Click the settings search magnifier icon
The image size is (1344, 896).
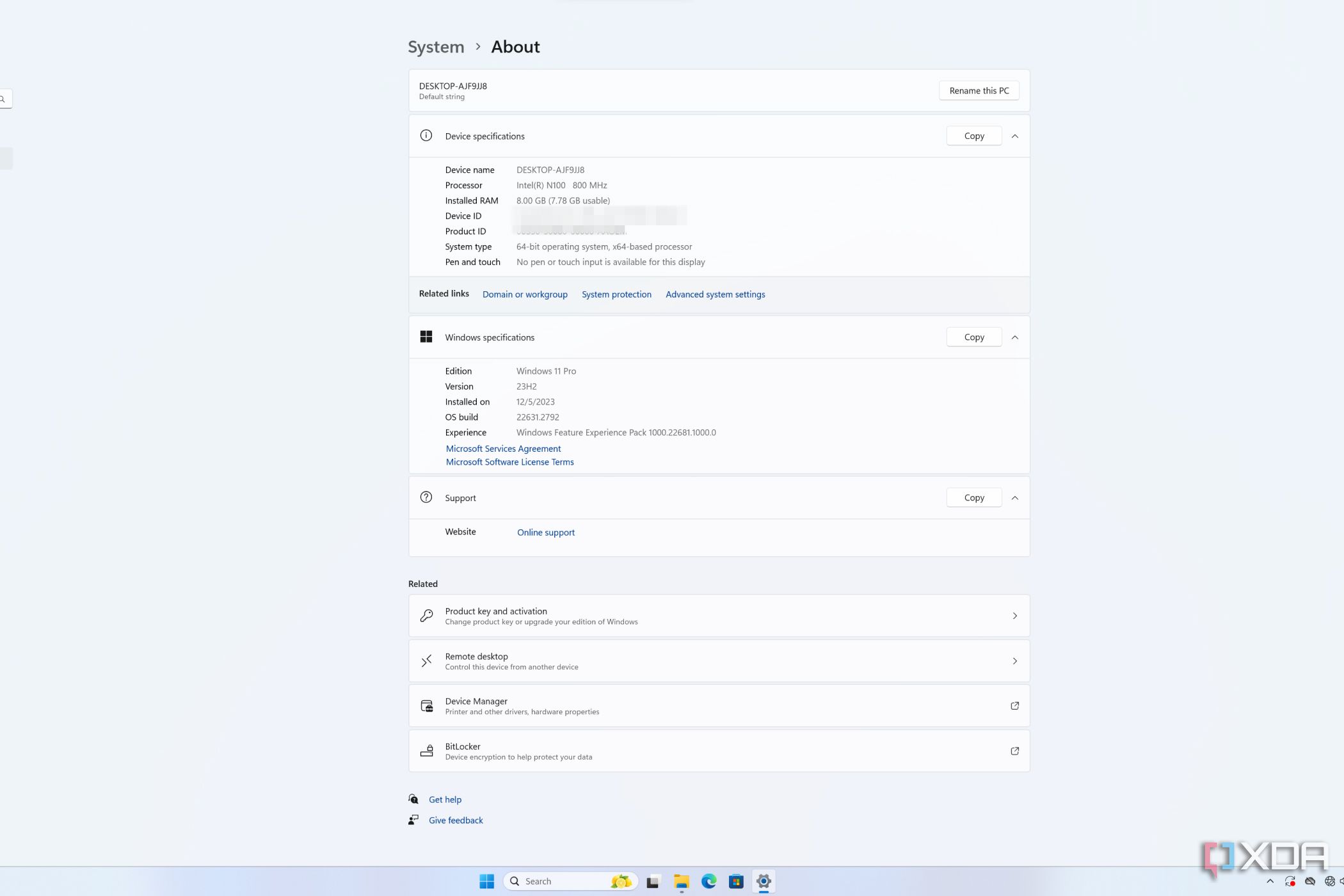click(x=3, y=99)
